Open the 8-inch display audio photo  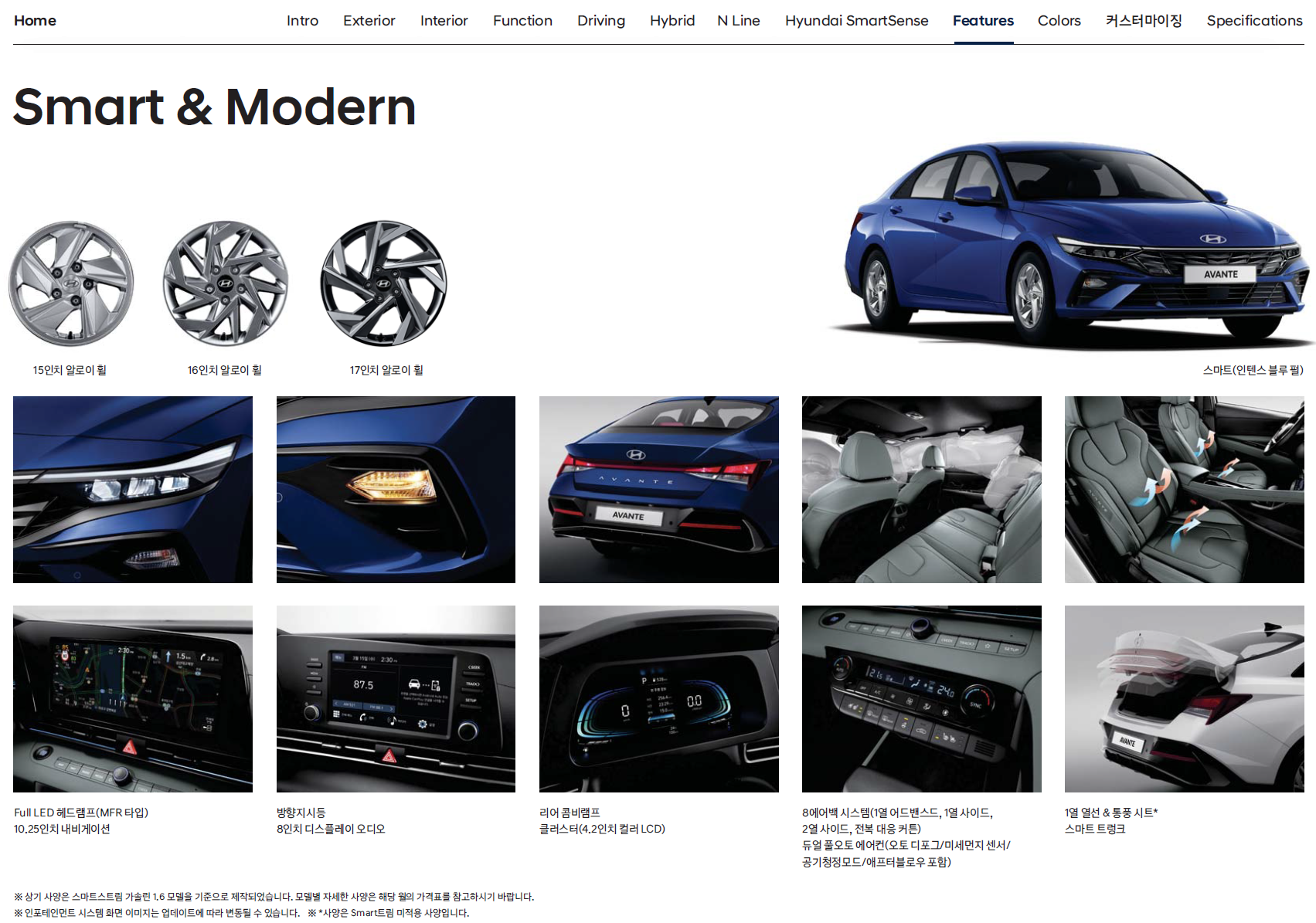[x=396, y=699]
